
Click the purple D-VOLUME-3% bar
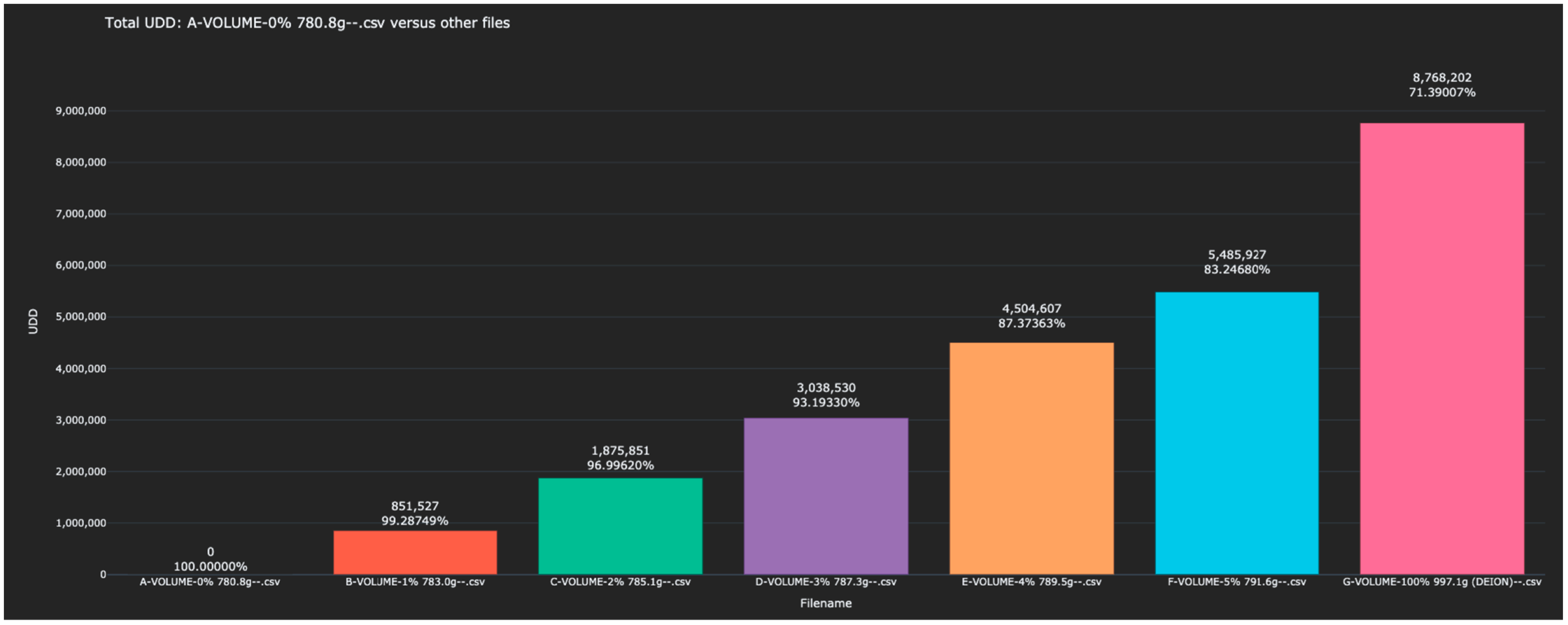coord(825,495)
